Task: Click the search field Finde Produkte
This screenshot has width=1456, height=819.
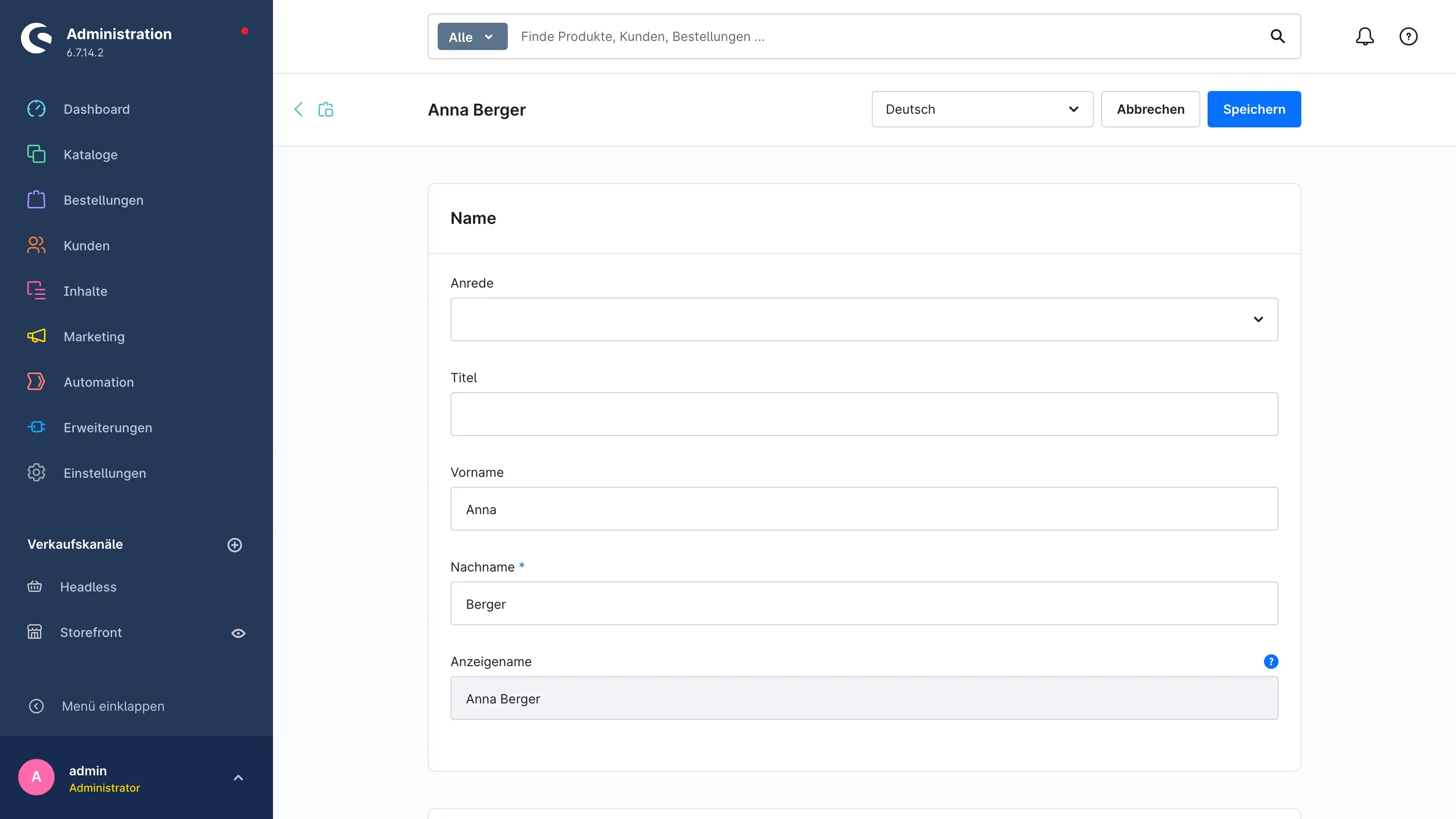Action: 887,37
